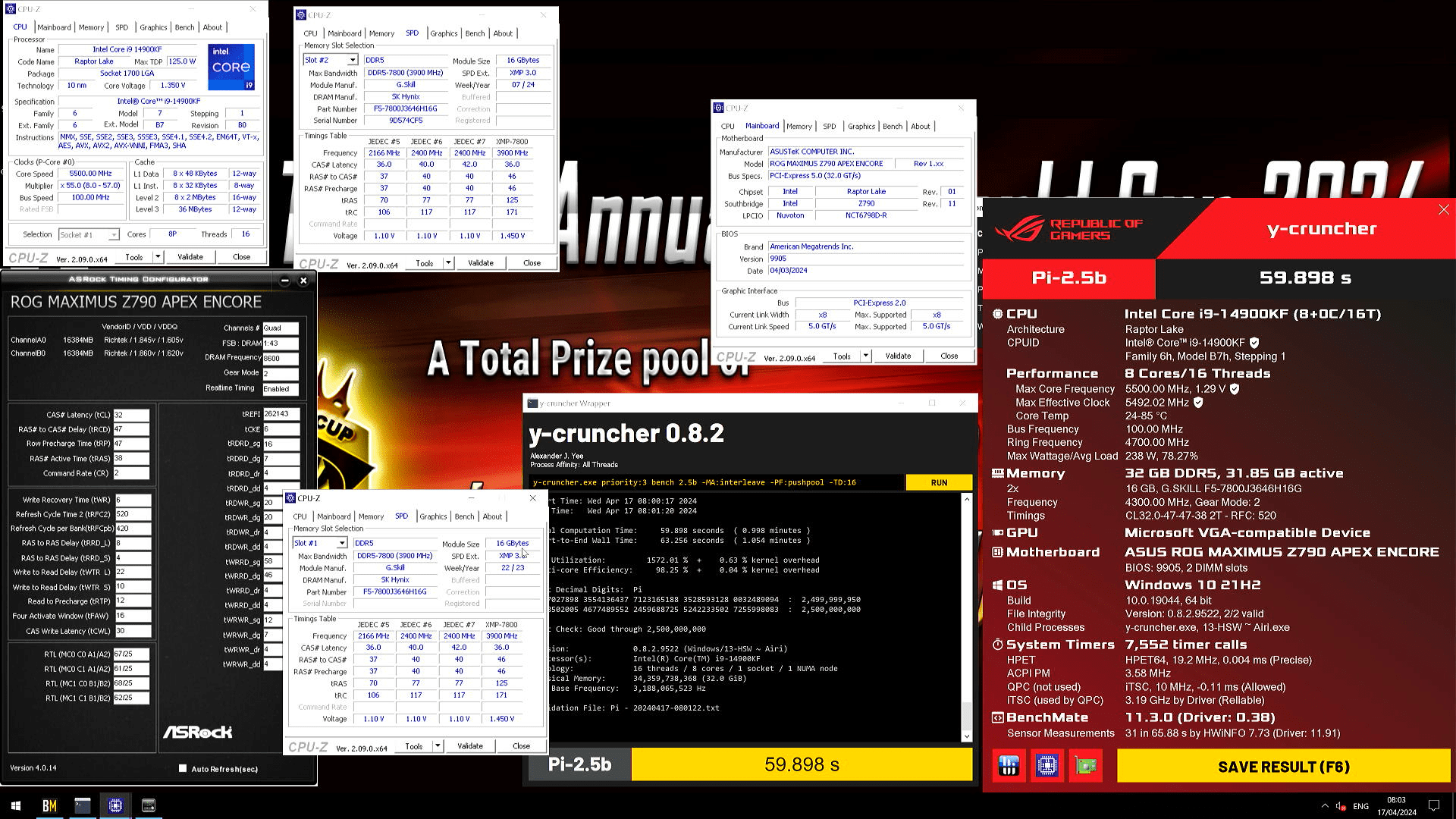The width and height of the screenshot is (1456, 819).
Task: Open BenchMate BM icon on taskbar
Action: (49, 805)
